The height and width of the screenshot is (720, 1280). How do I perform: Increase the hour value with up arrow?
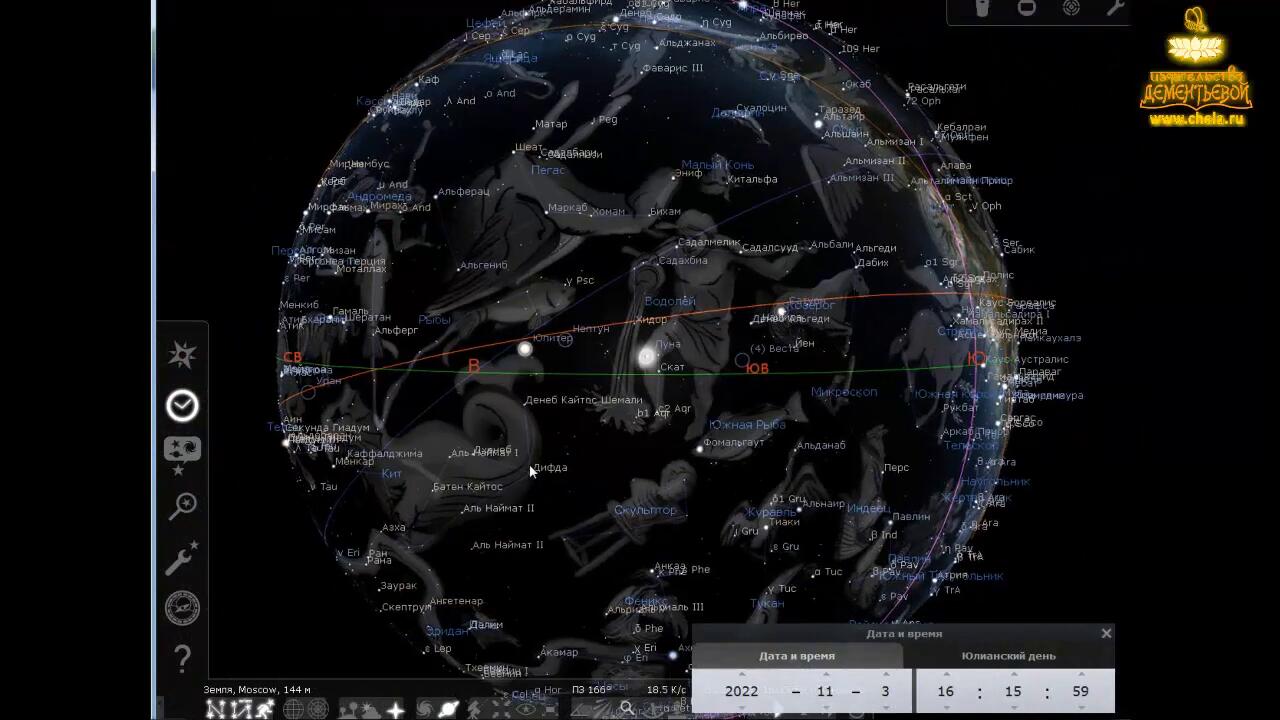click(x=945, y=675)
